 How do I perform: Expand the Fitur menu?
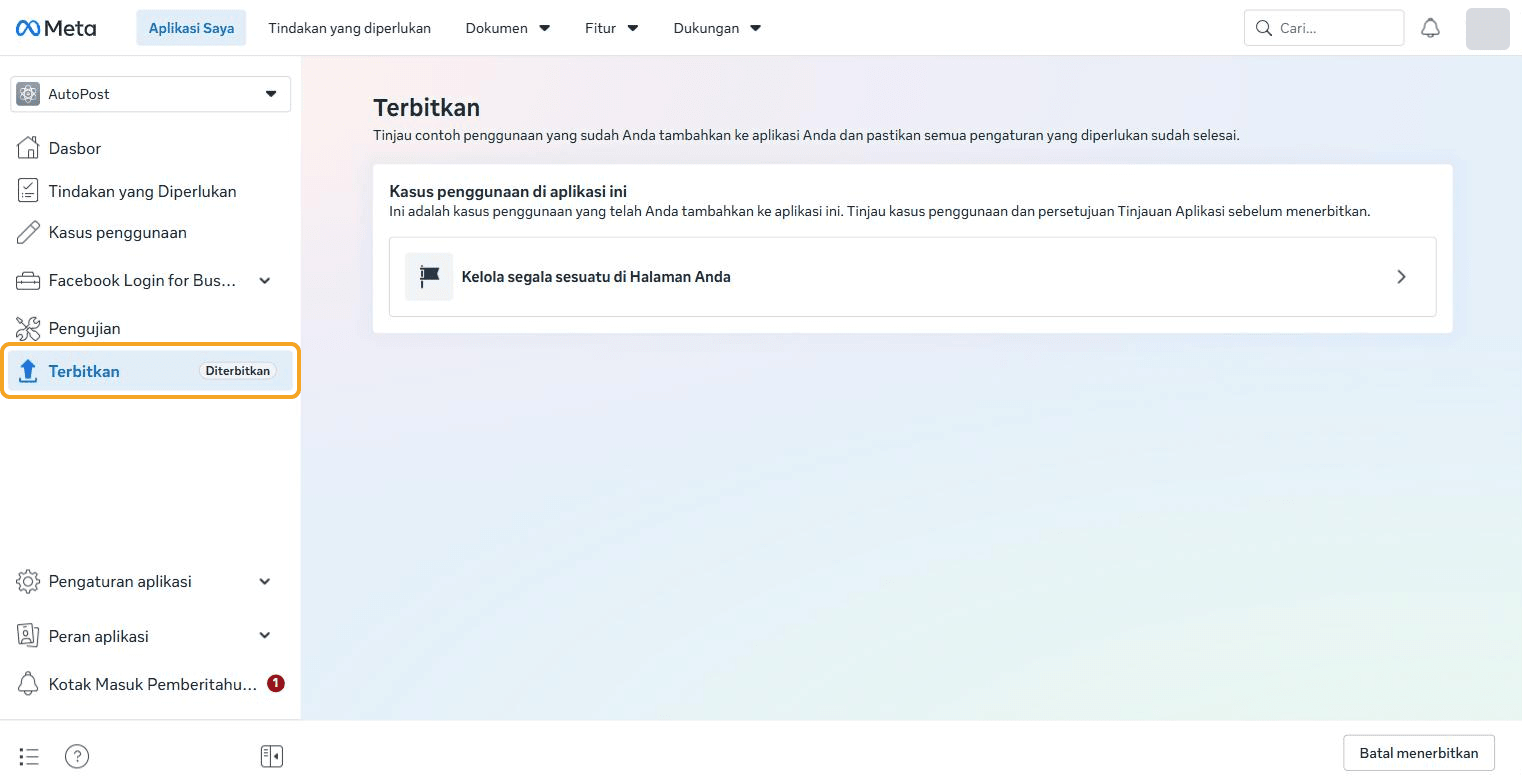coord(611,28)
